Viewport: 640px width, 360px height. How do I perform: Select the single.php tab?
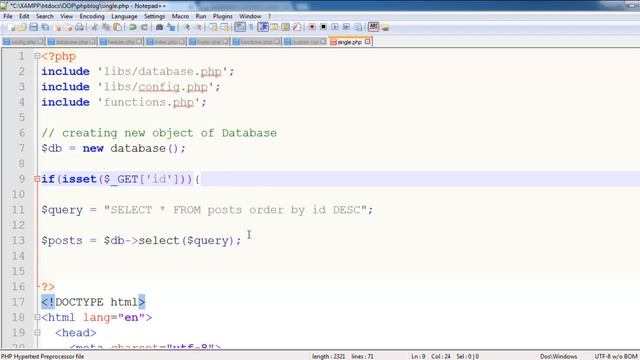pos(349,42)
